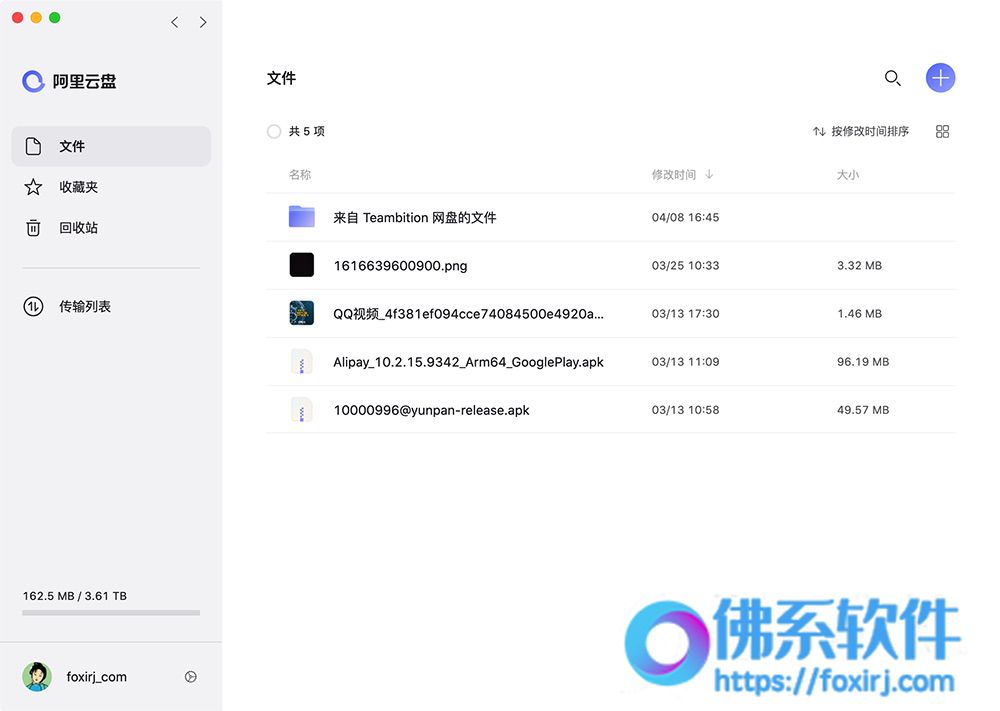Click the yellow minimize window button

tap(36, 18)
